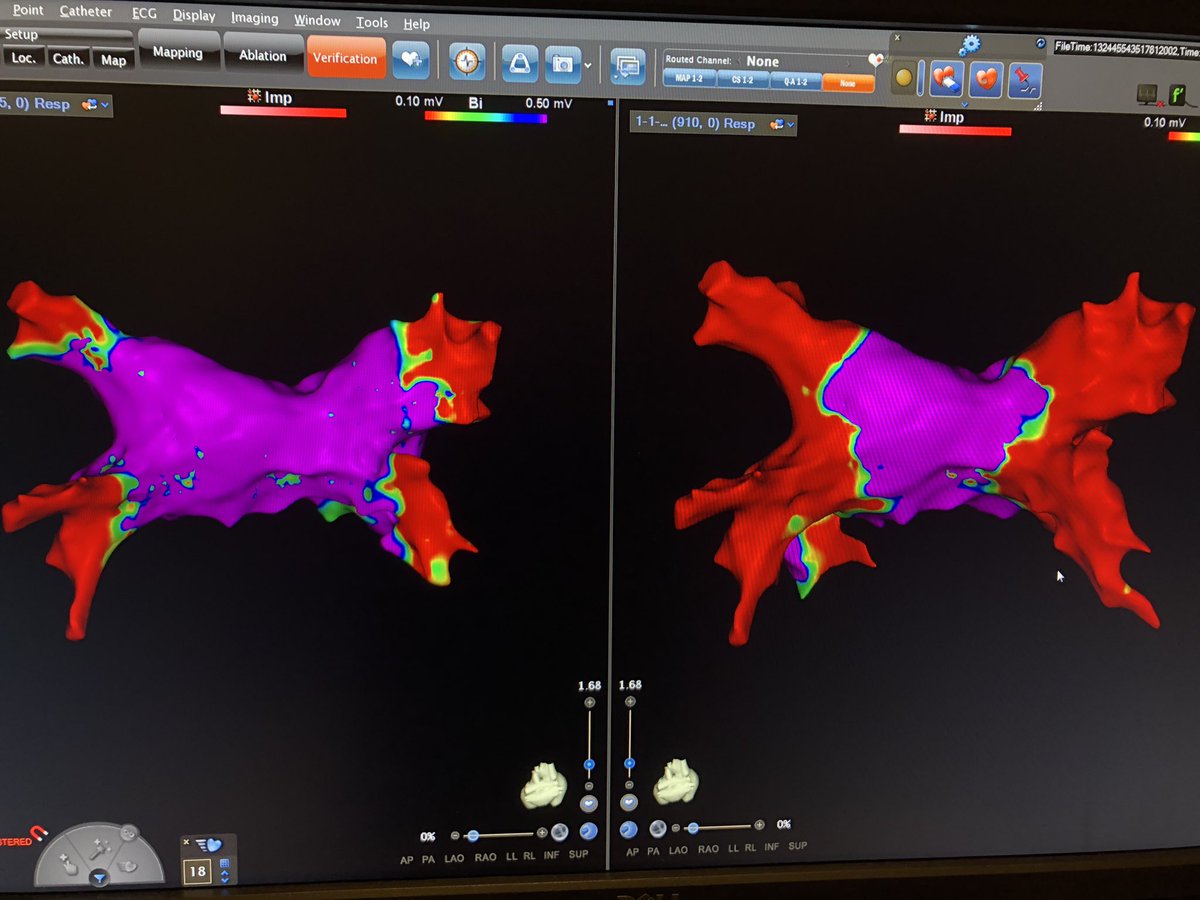Select the CS 1-2 routed channel

(742, 80)
